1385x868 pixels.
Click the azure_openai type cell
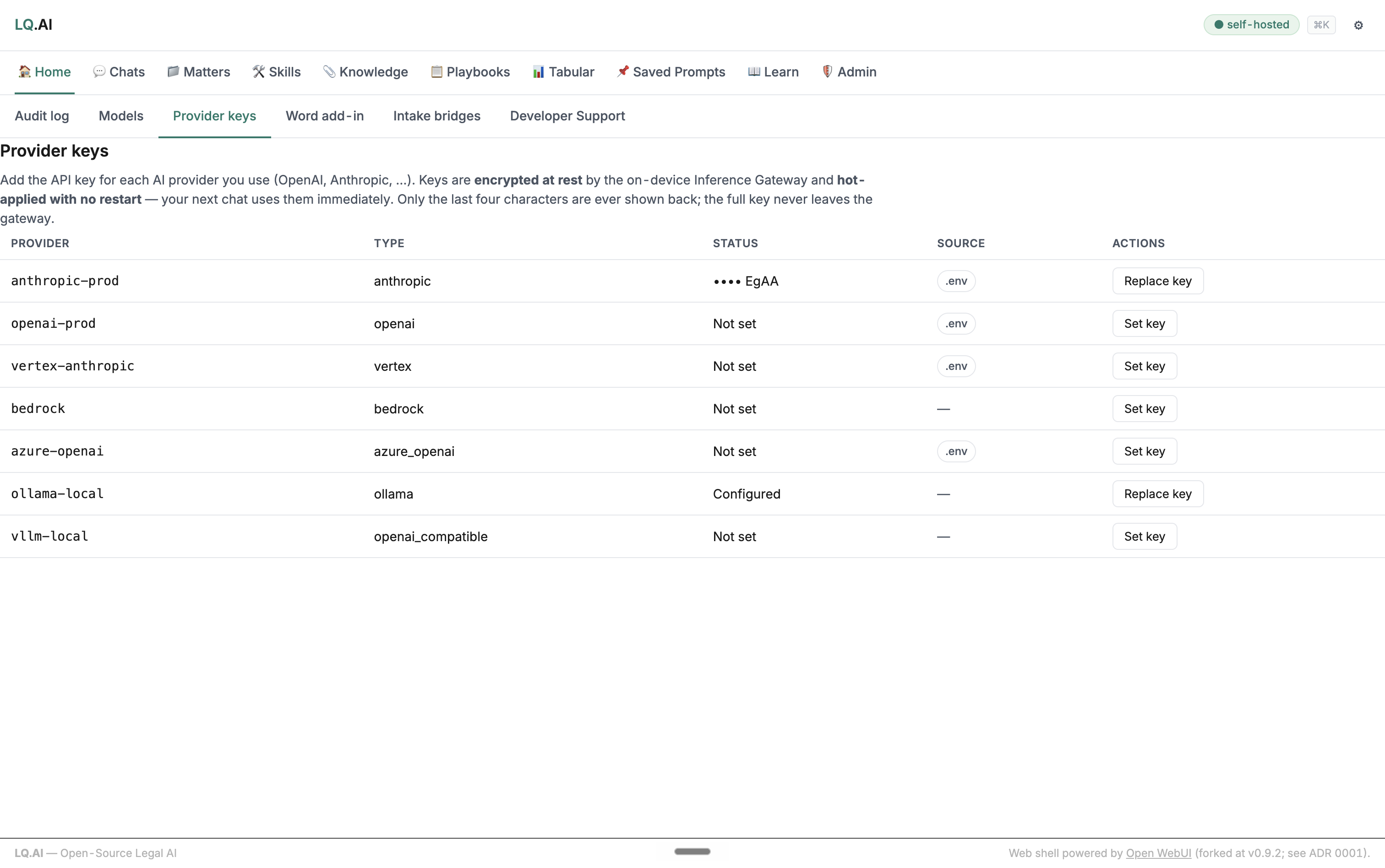coord(414,451)
